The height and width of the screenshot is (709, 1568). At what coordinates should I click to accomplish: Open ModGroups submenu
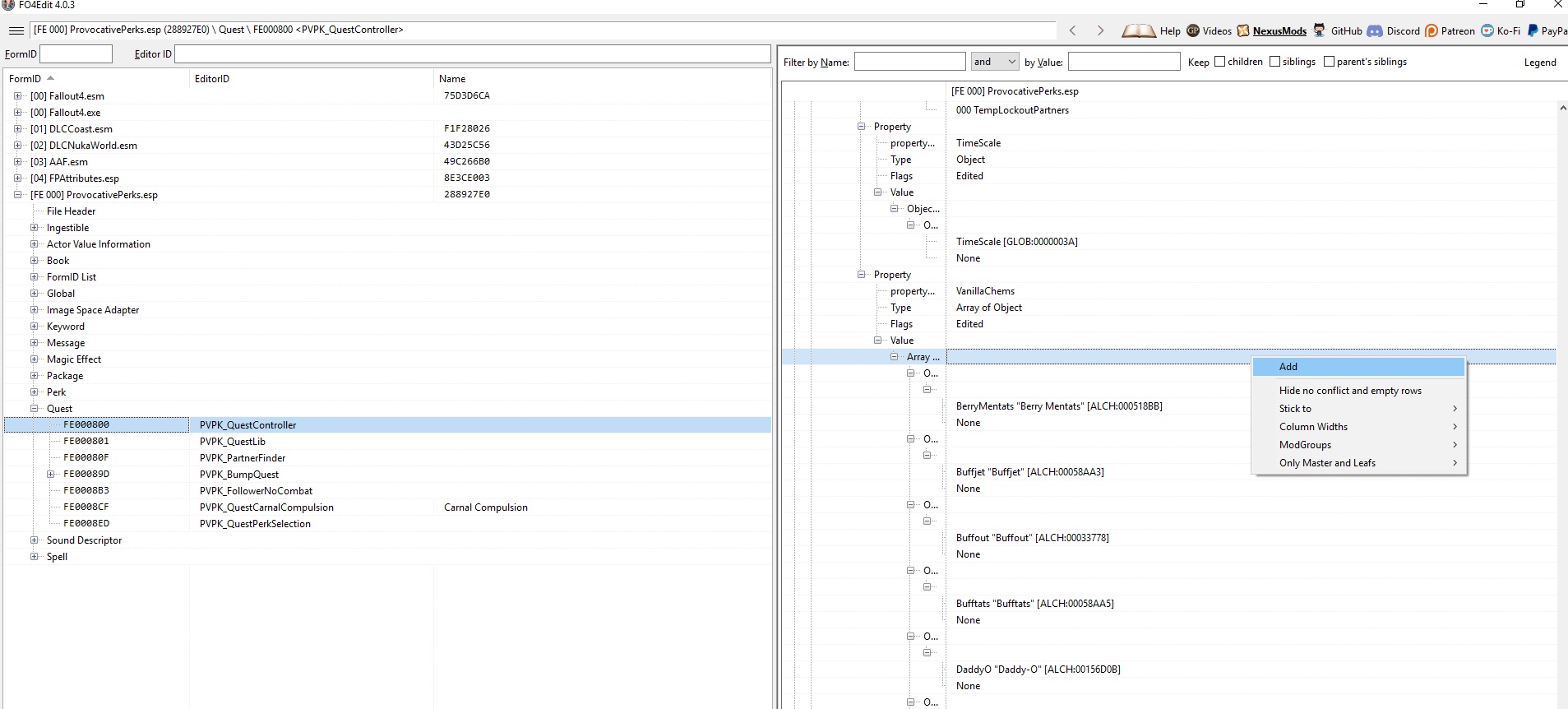[1358, 445]
